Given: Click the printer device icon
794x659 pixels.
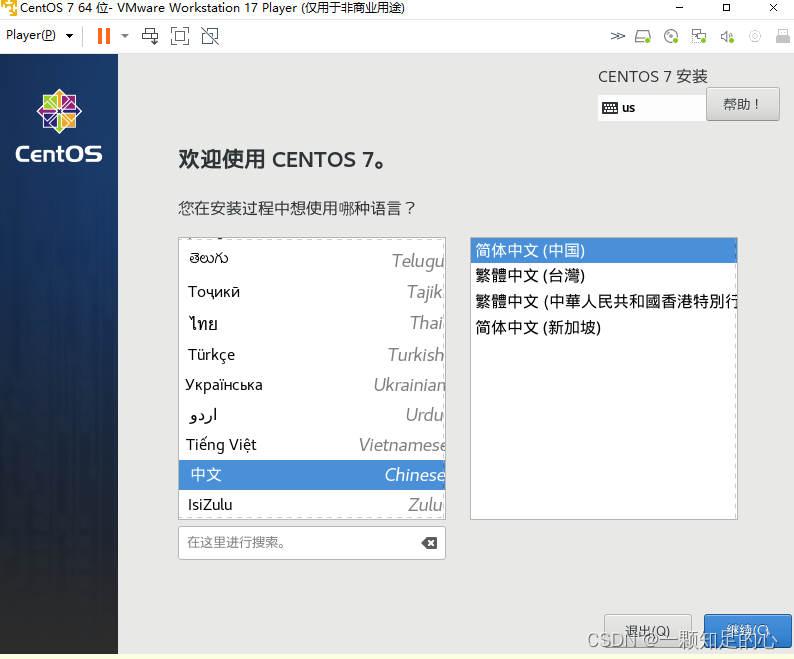Looking at the screenshot, I should 783,36.
